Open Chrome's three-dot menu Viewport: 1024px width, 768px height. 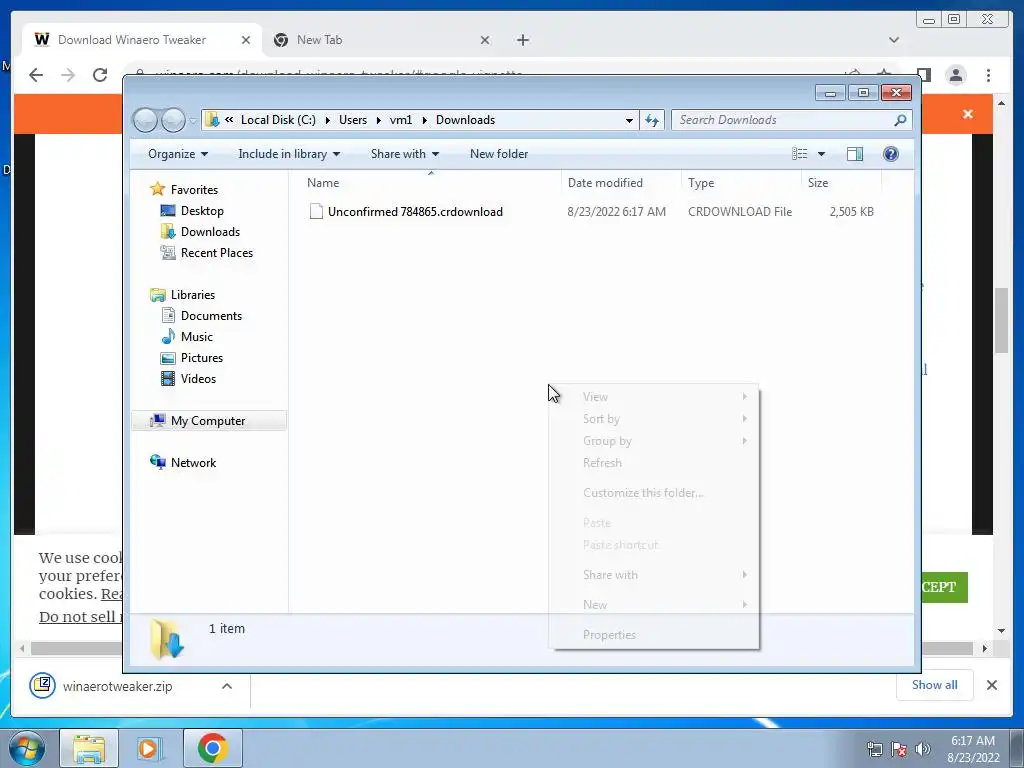(x=988, y=75)
